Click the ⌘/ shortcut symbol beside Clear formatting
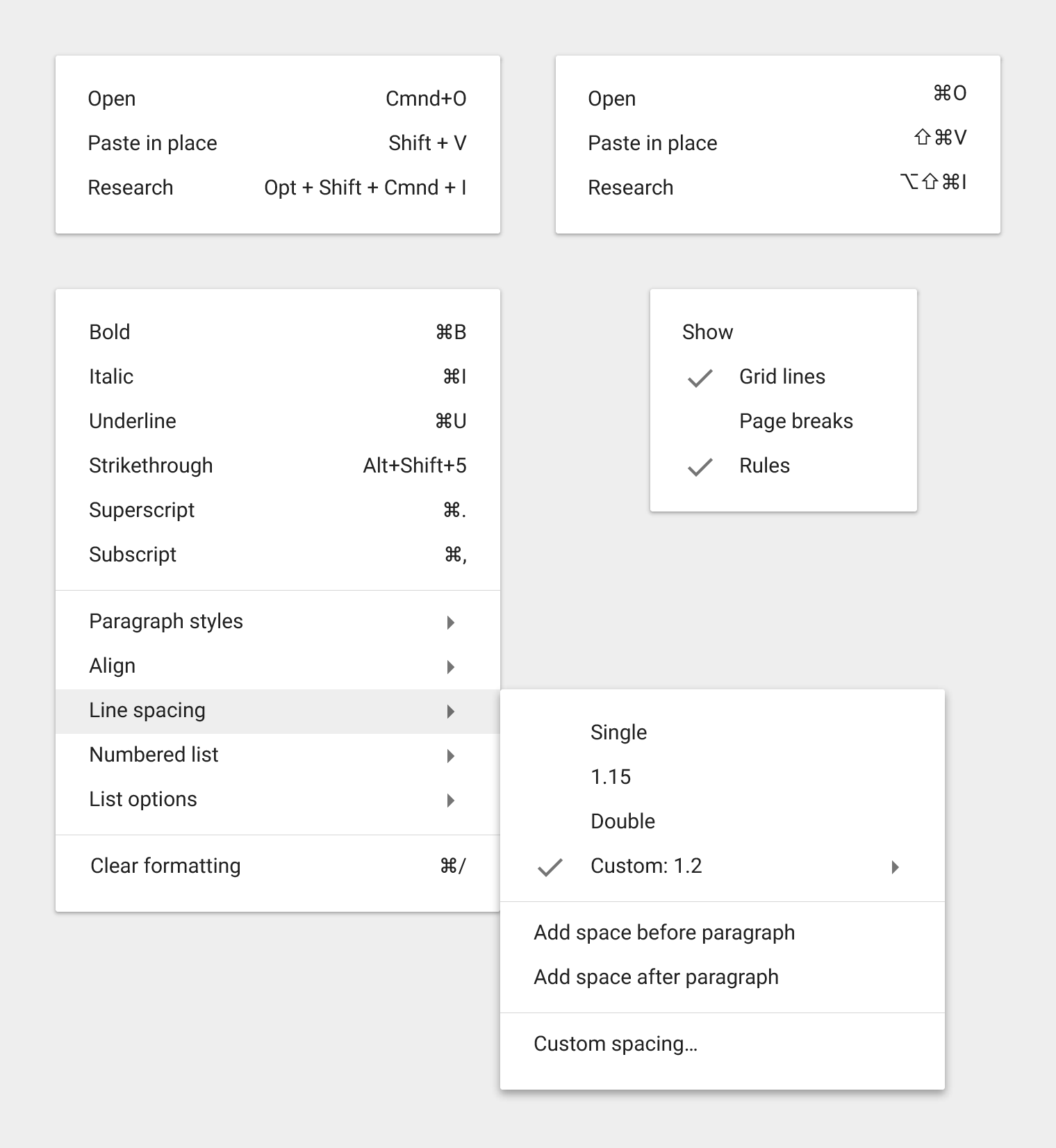This screenshot has height=1148, width=1056. 453,866
